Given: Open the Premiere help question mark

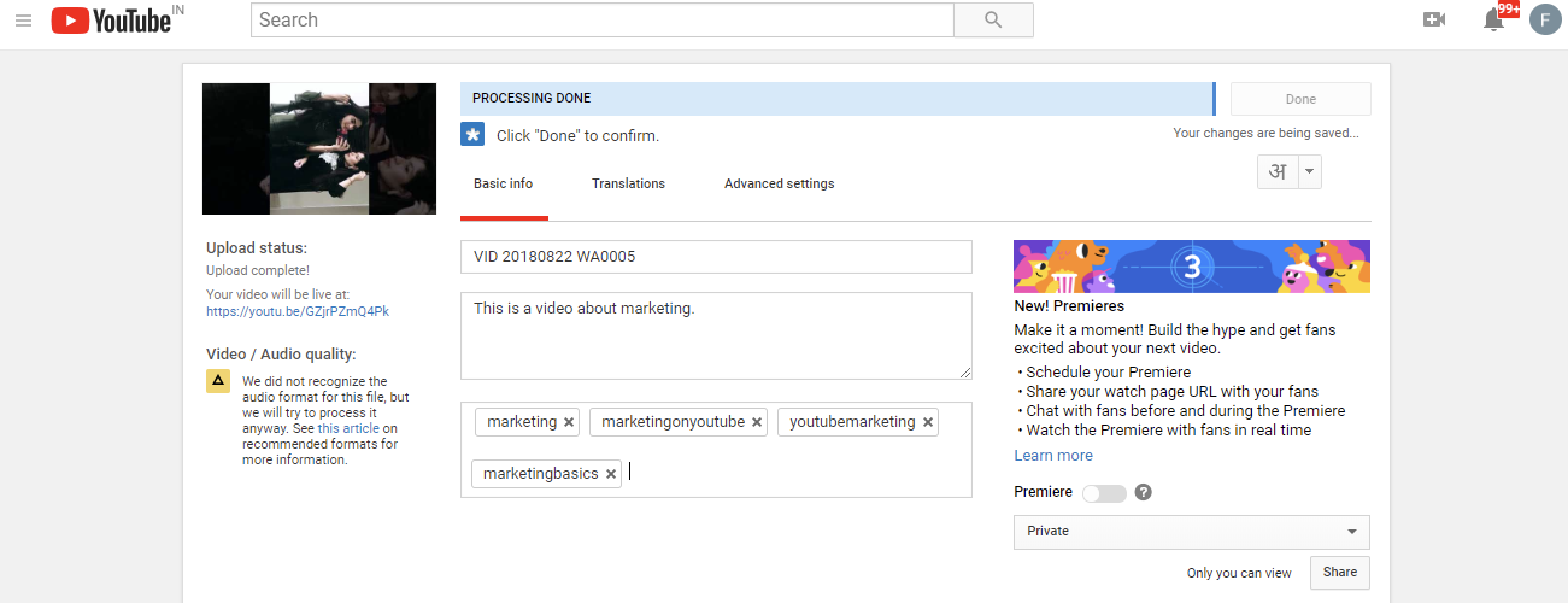Looking at the screenshot, I should 1143,492.
